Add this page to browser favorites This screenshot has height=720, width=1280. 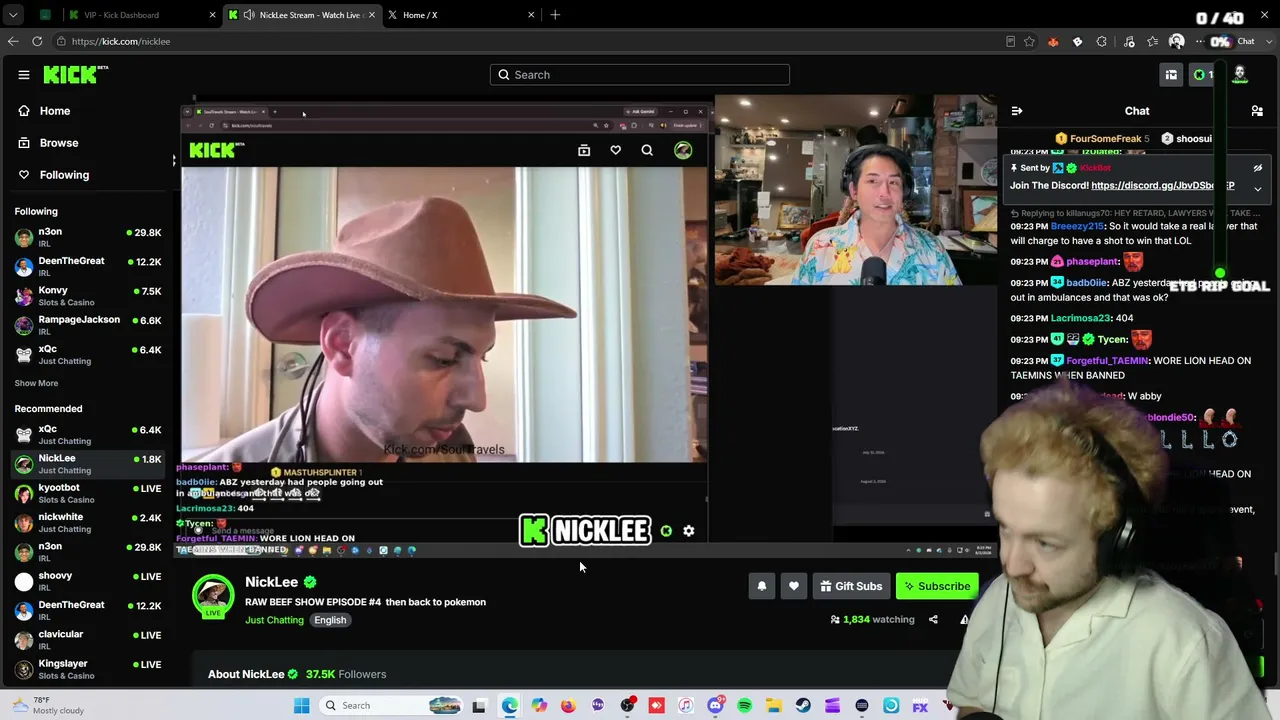pos(1029,41)
